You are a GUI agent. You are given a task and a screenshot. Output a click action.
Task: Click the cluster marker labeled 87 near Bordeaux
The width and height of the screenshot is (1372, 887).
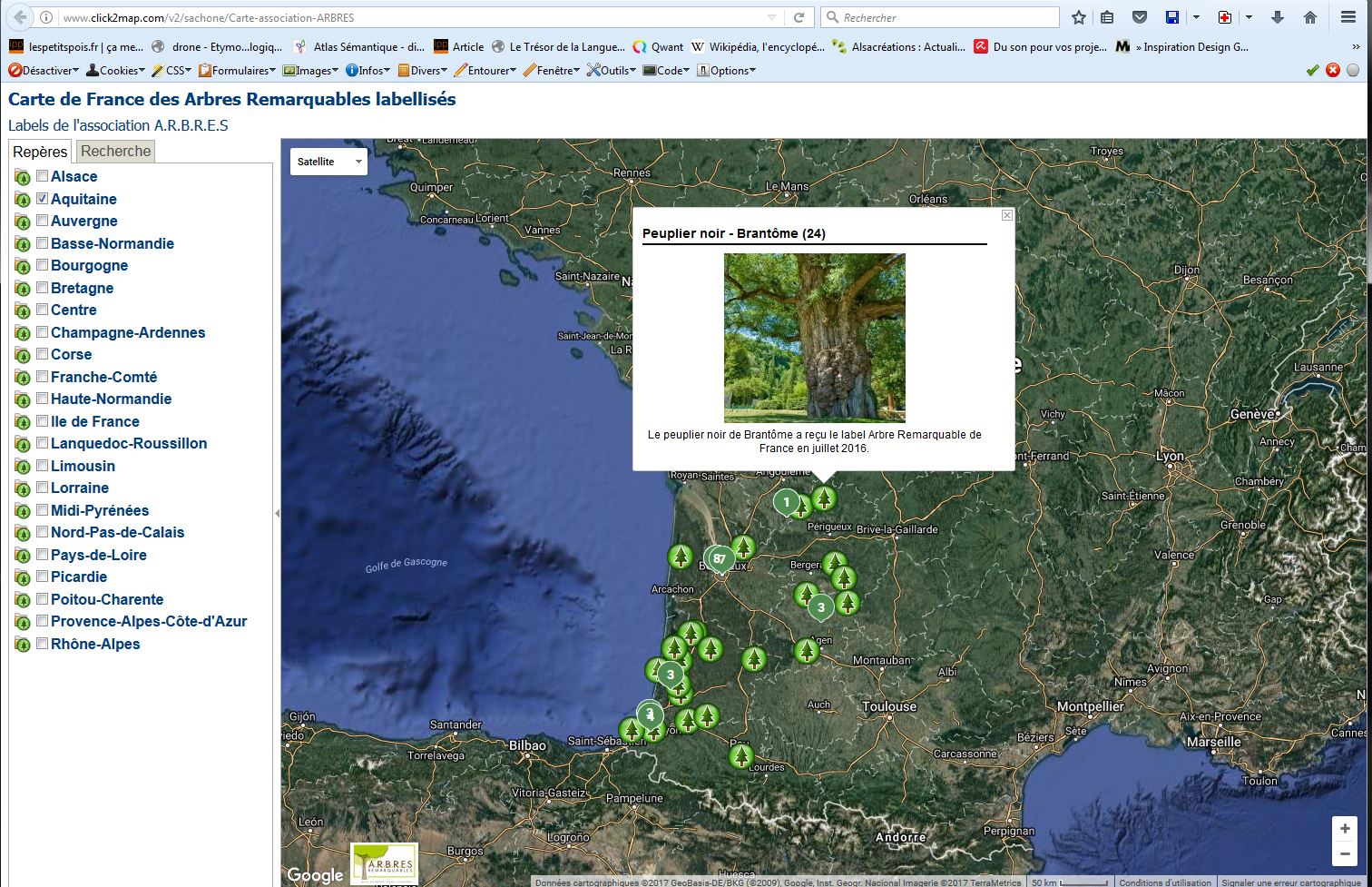(x=720, y=558)
